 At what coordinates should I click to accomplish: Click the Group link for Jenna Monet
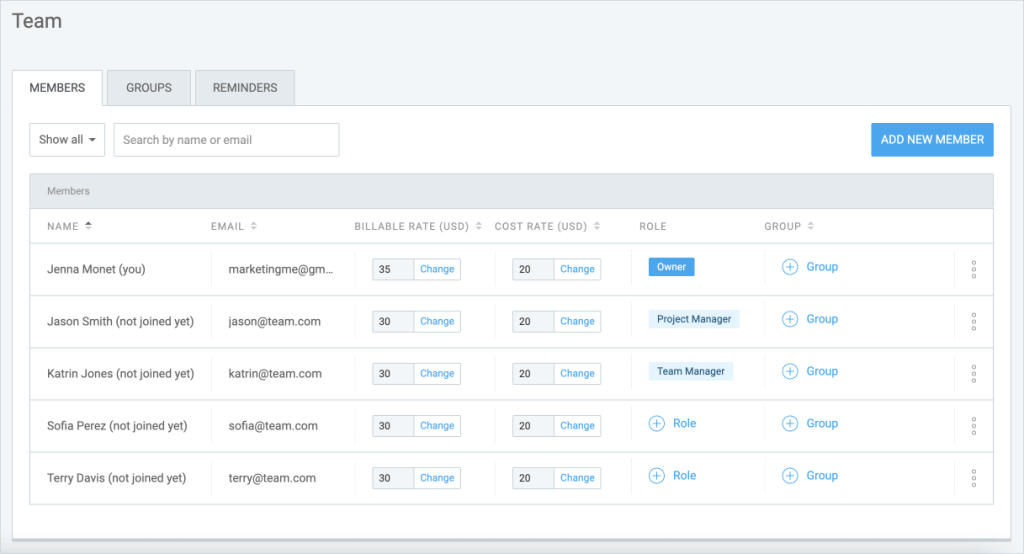822,267
